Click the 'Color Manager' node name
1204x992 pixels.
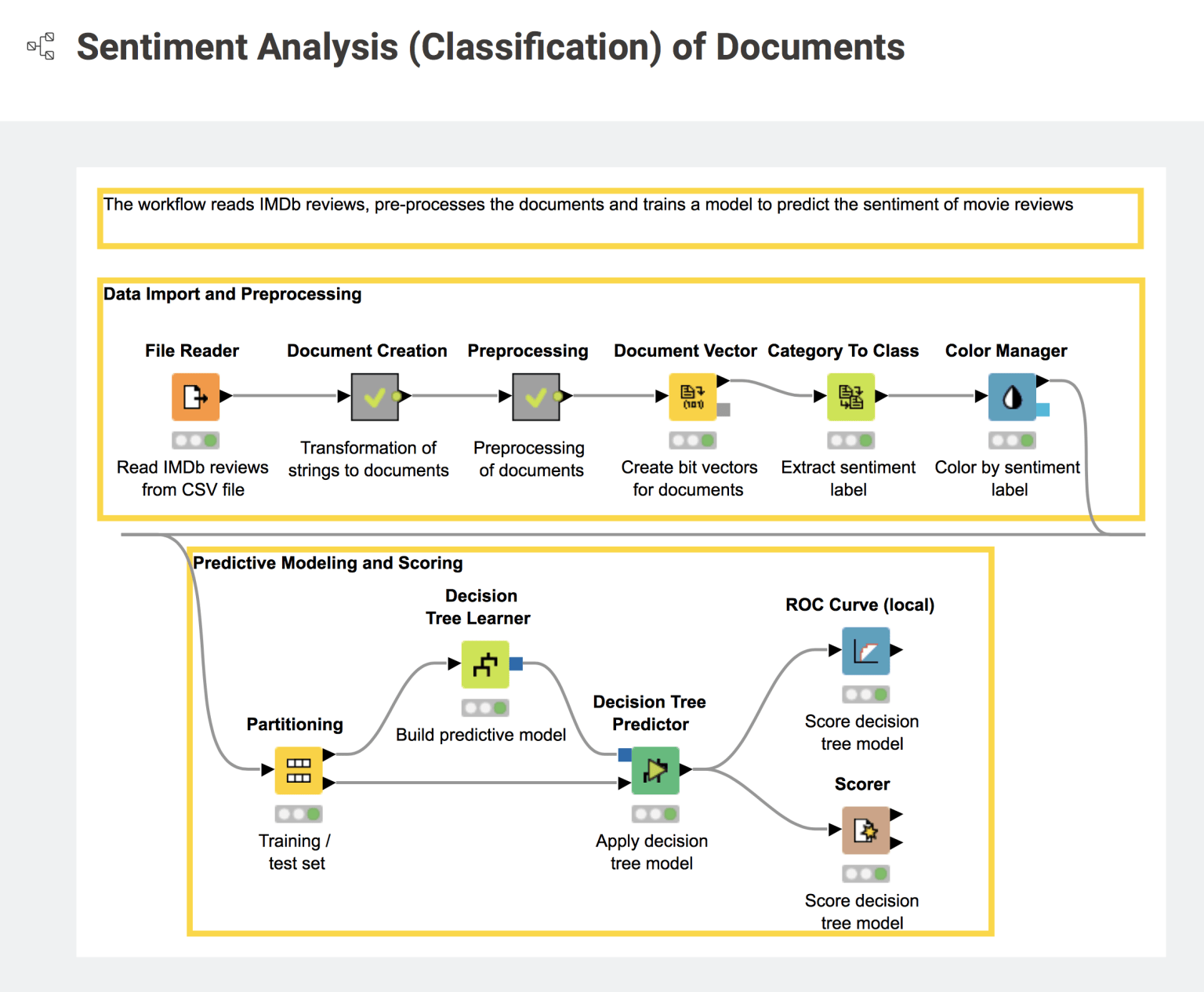click(x=1006, y=351)
